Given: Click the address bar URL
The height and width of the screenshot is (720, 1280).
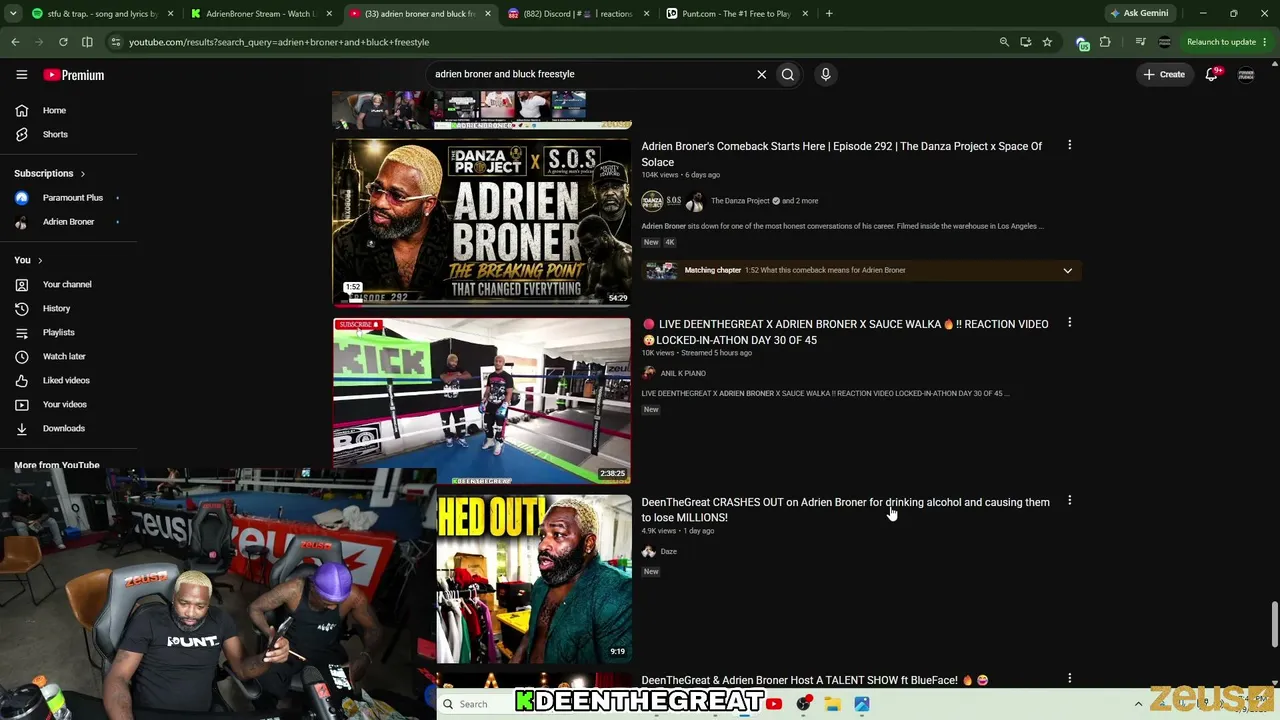Looking at the screenshot, I should pyautogui.click(x=279, y=42).
